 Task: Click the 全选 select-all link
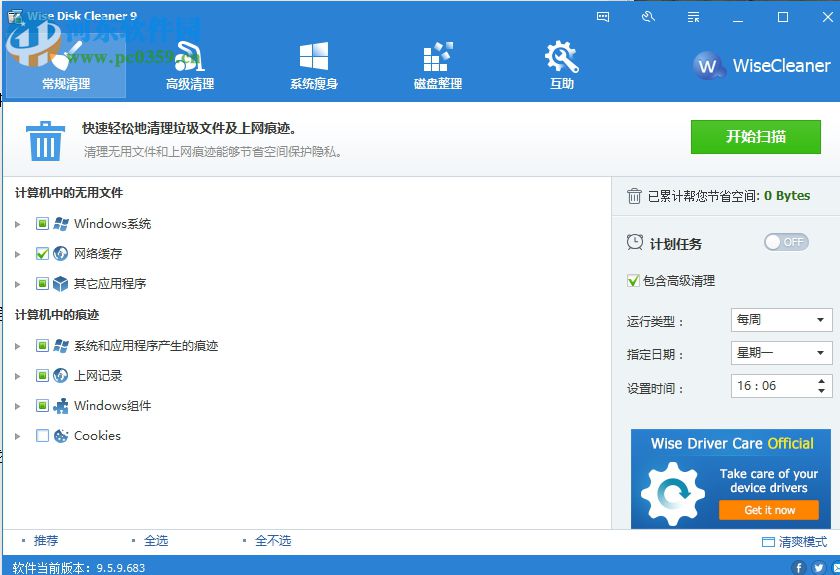click(x=156, y=541)
